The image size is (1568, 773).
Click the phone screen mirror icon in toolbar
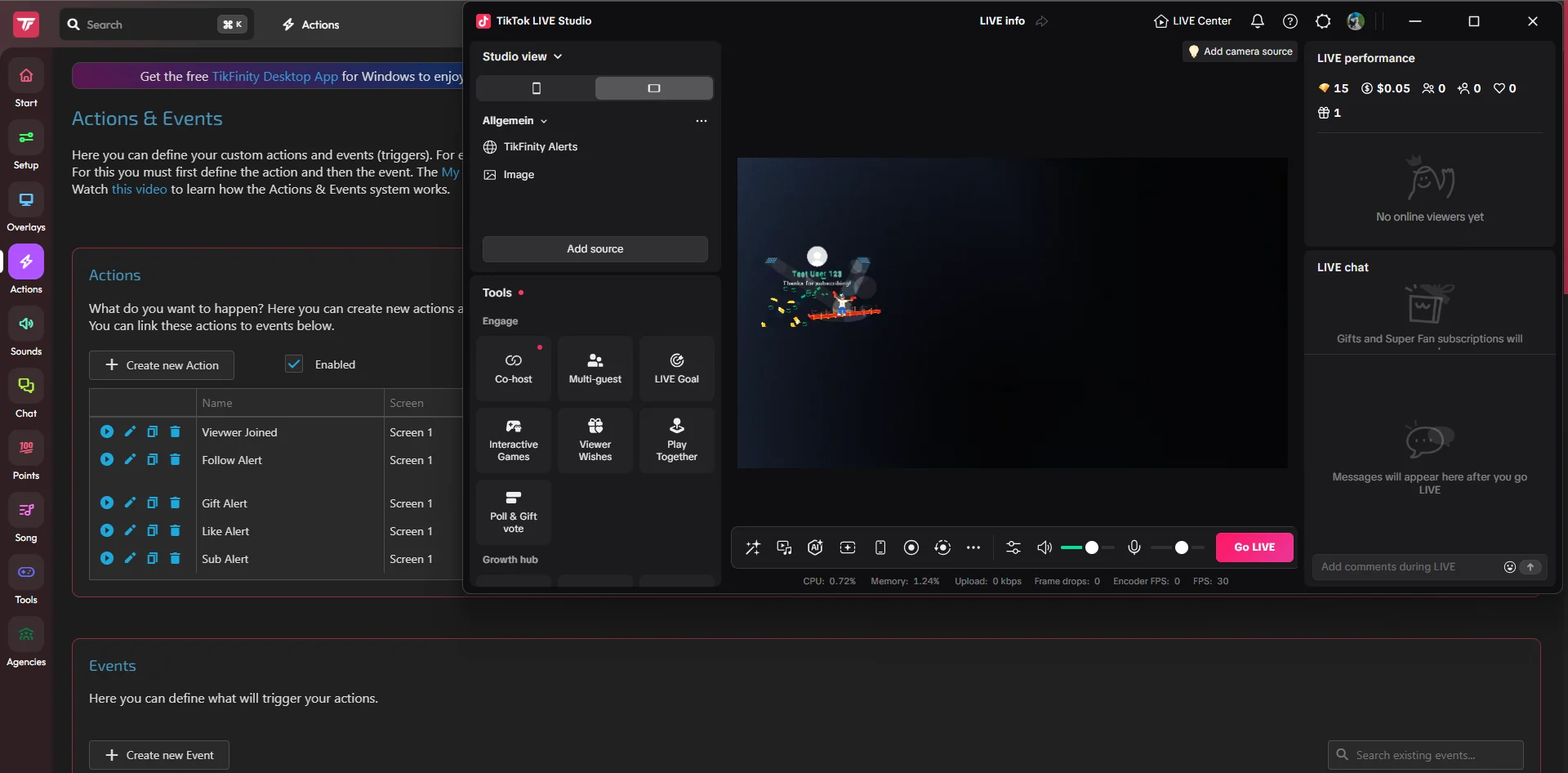coord(880,547)
